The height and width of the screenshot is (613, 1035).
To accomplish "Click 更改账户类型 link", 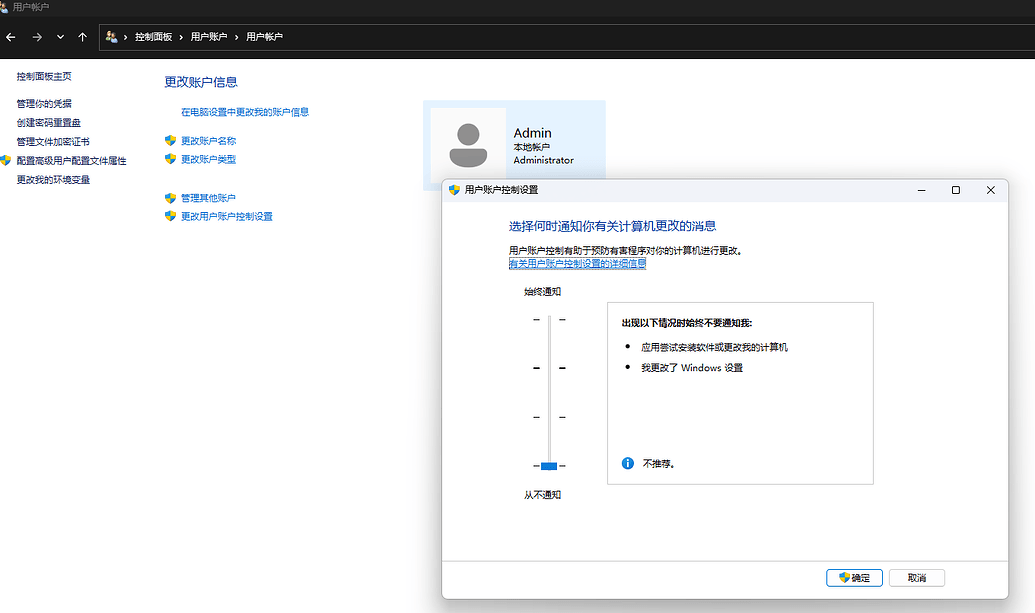I will (209, 159).
